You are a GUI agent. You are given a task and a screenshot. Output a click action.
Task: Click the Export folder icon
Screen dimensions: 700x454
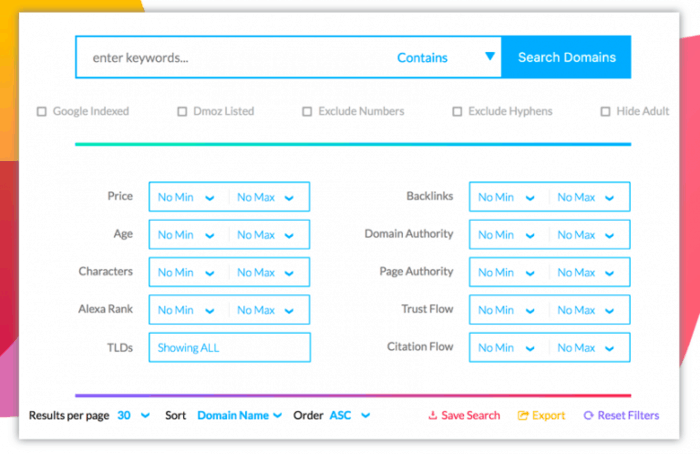click(x=523, y=416)
